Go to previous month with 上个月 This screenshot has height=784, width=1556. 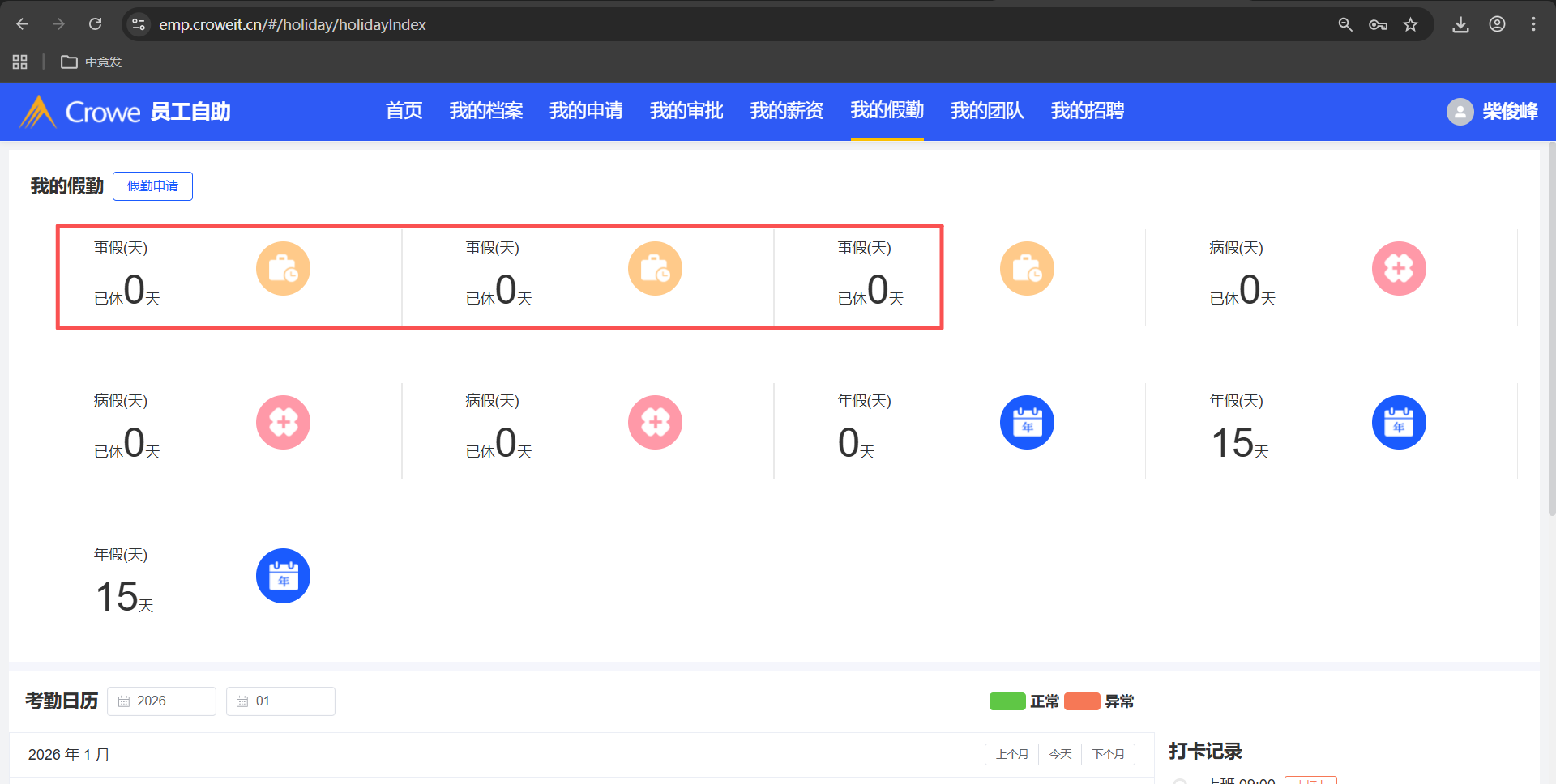click(1011, 754)
